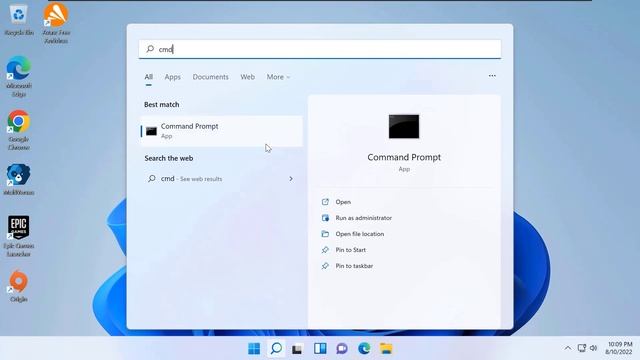This screenshot has height=360, width=640.
Task: Open Command Prompt best match result
Action: [x=221, y=131]
